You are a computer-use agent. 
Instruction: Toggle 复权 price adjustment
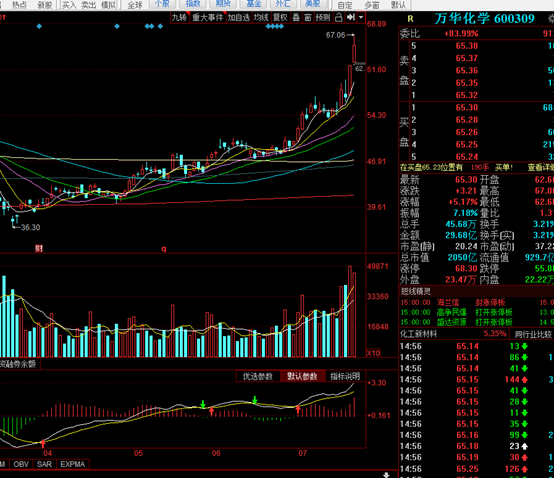(x=280, y=17)
